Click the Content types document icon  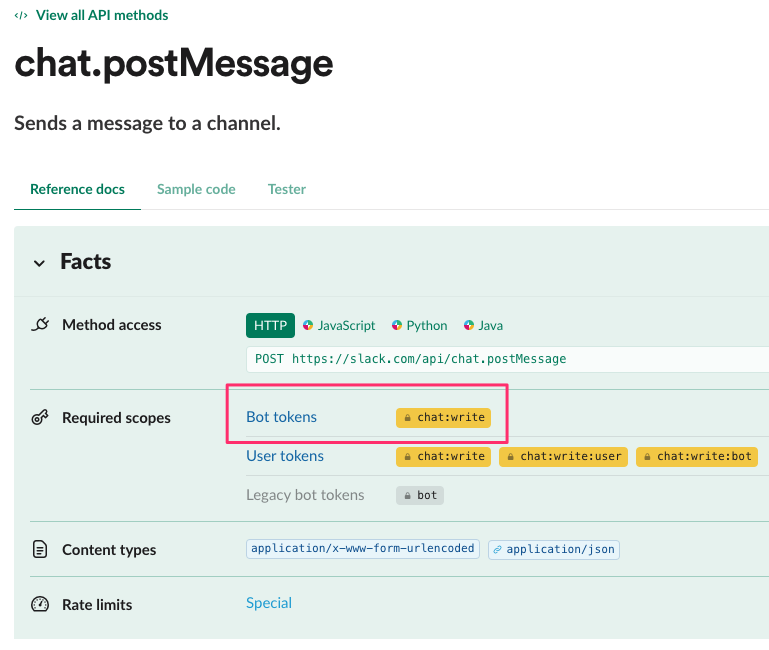40,549
